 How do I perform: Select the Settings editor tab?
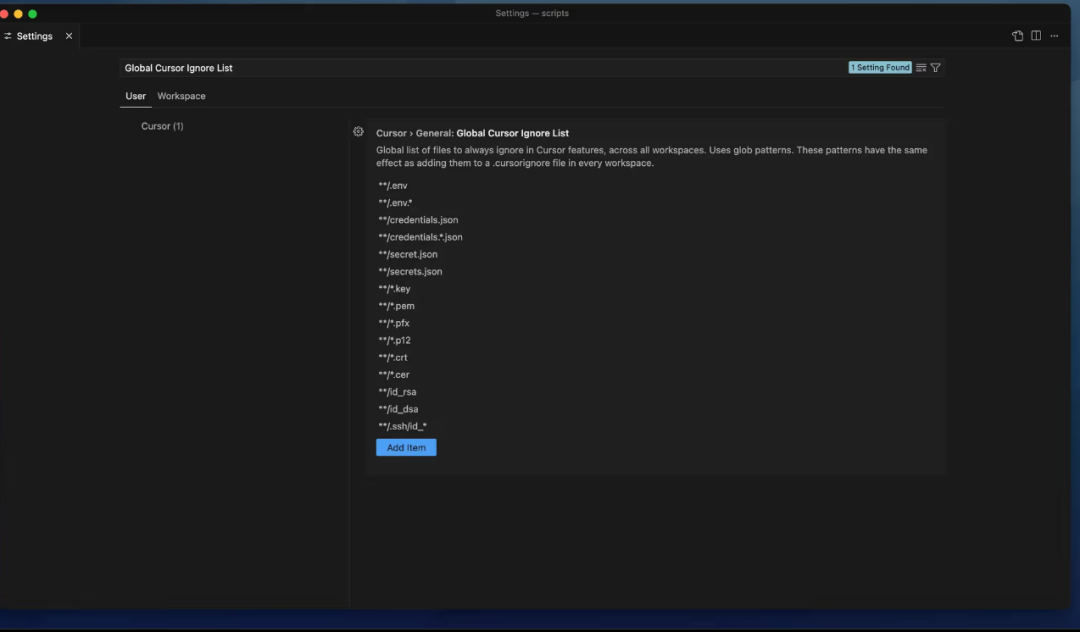(x=34, y=36)
